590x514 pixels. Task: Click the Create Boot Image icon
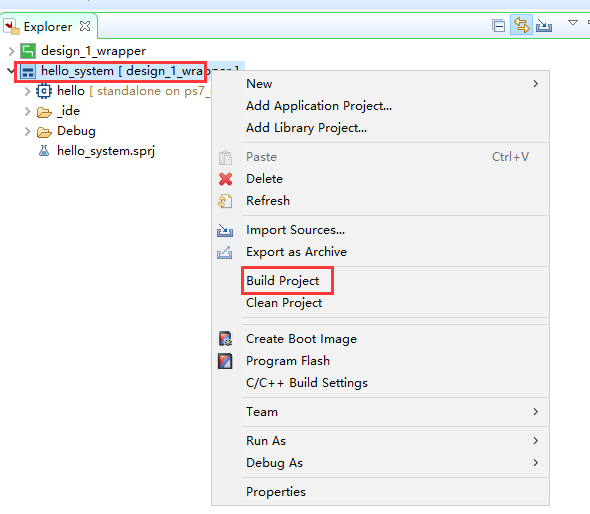[x=225, y=339]
